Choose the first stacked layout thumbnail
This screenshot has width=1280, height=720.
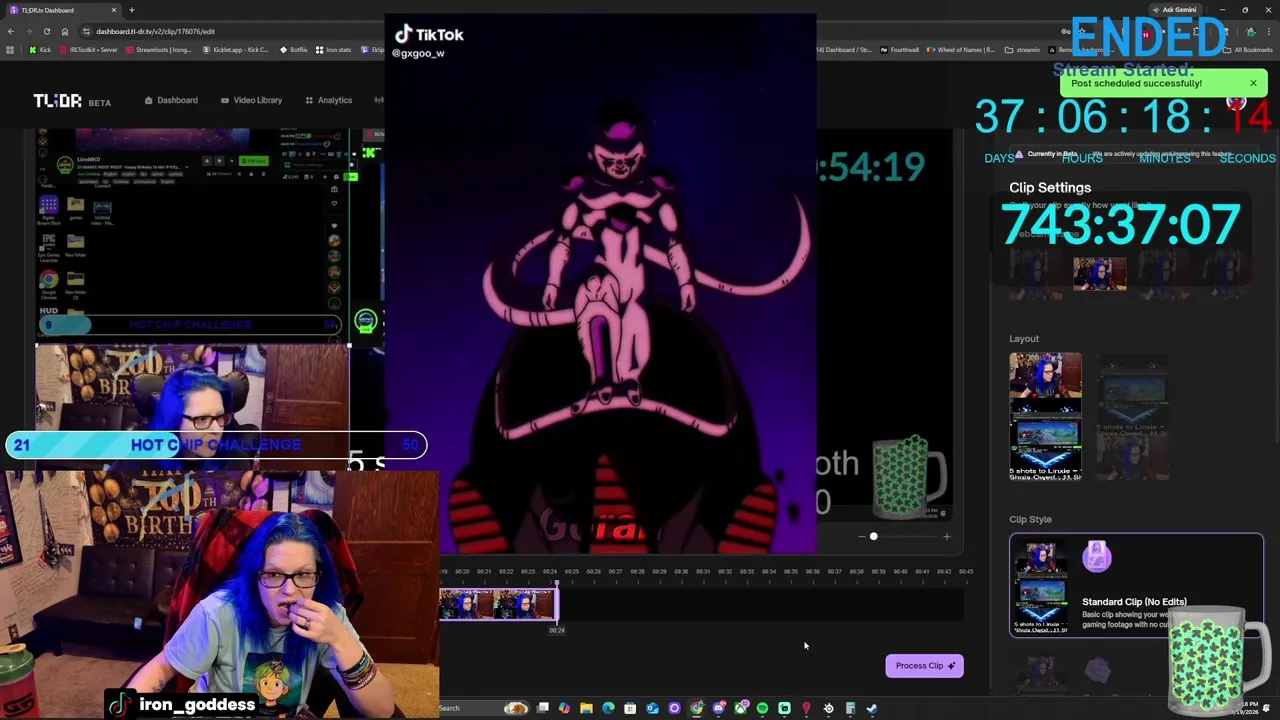1045,416
